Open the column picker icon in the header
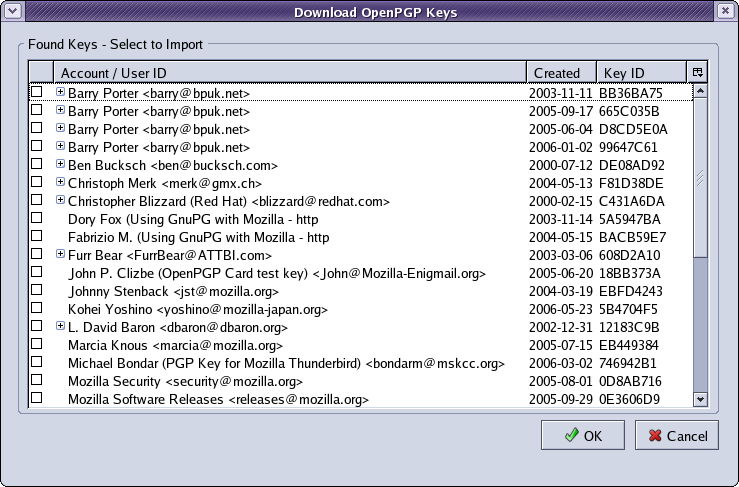 (x=698, y=73)
